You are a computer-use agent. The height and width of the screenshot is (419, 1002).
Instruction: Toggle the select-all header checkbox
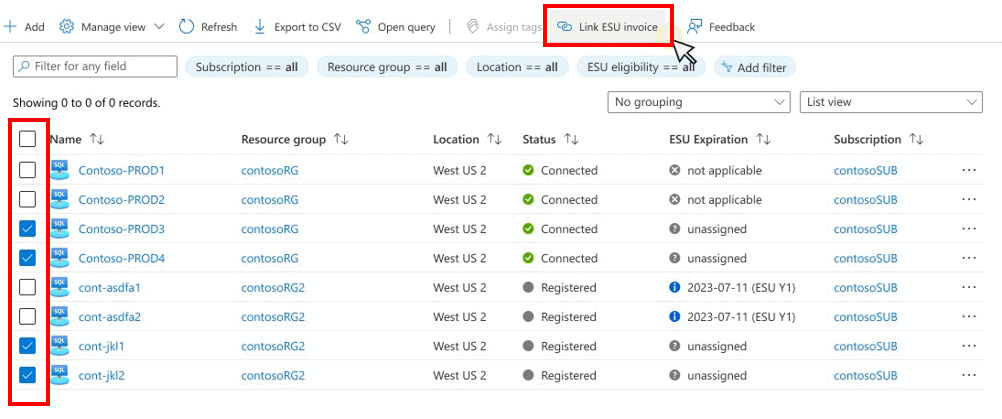click(x=28, y=140)
